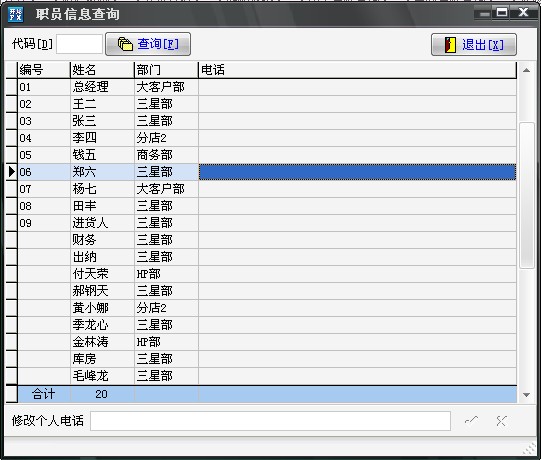Click the 部门 column header
Image resolution: width=541 pixels, height=460 pixels.
pos(166,70)
